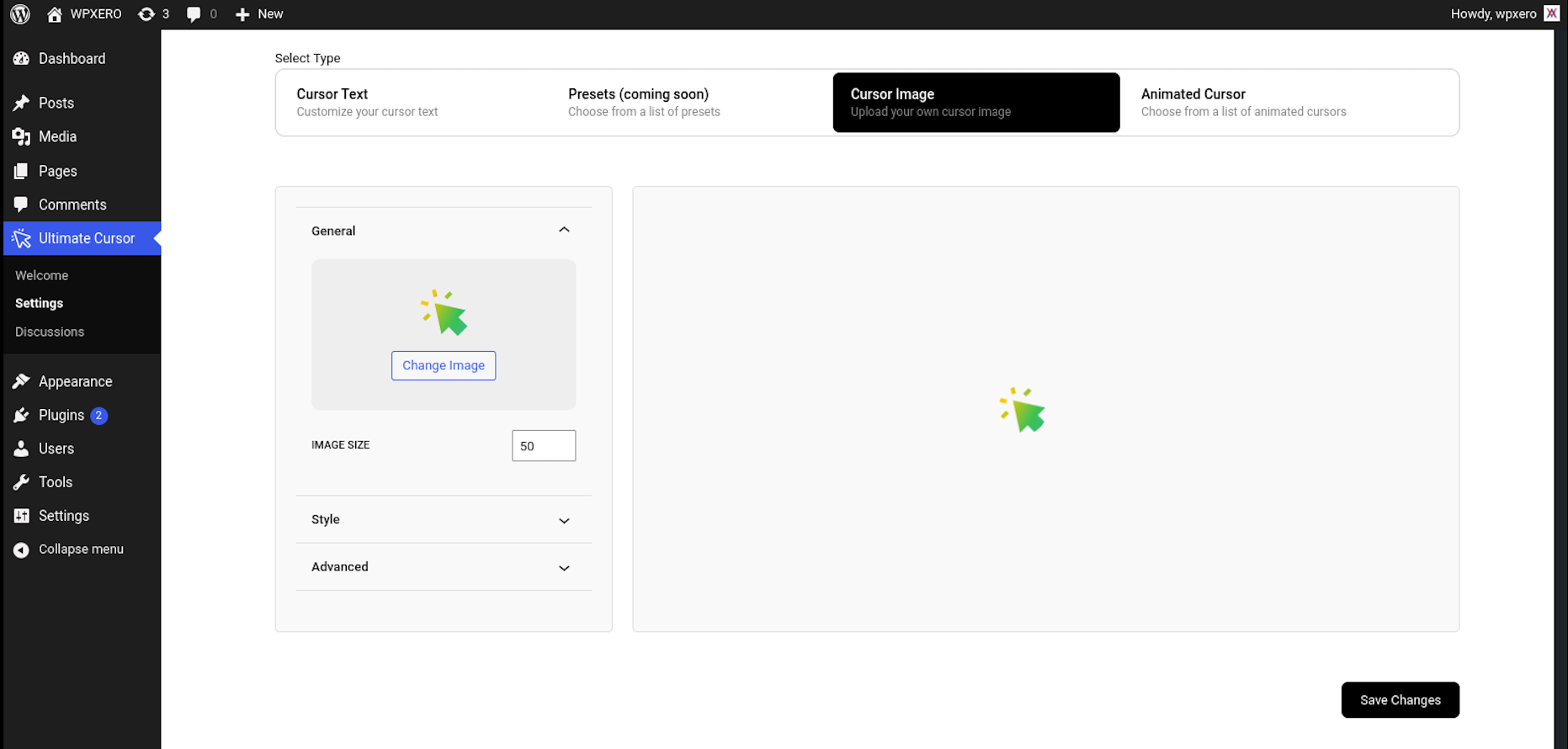Click the General section heading text
The image size is (1568, 749).
333,231
